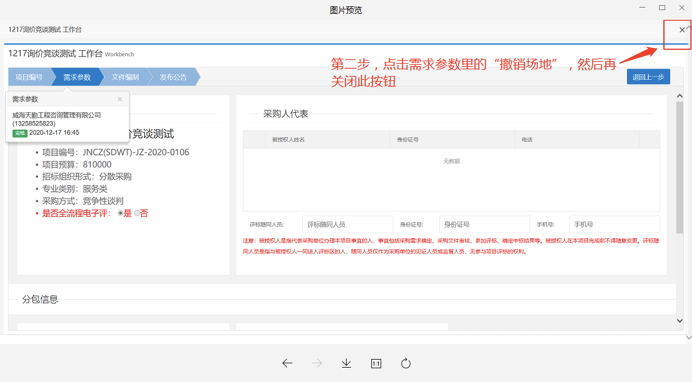Go to the previous image arrow

pos(287,363)
